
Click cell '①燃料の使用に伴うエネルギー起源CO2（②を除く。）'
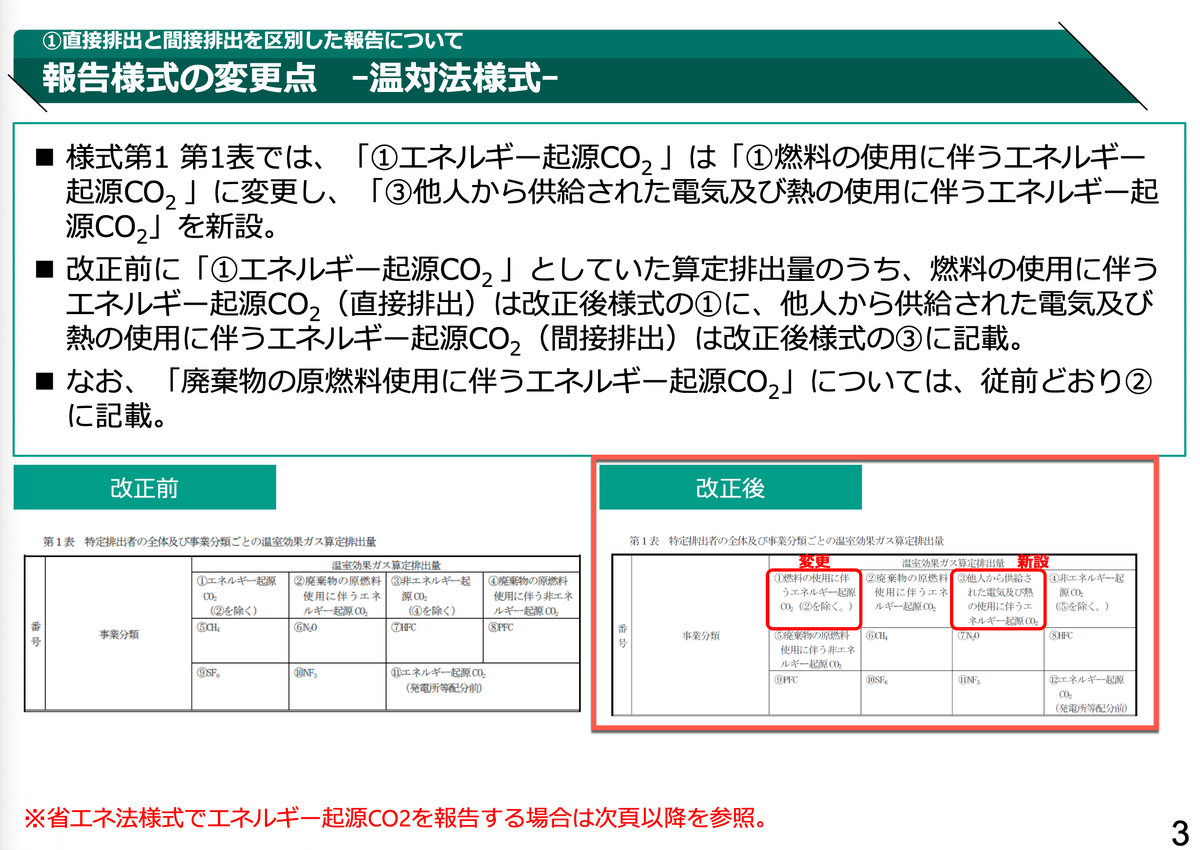point(814,599)
